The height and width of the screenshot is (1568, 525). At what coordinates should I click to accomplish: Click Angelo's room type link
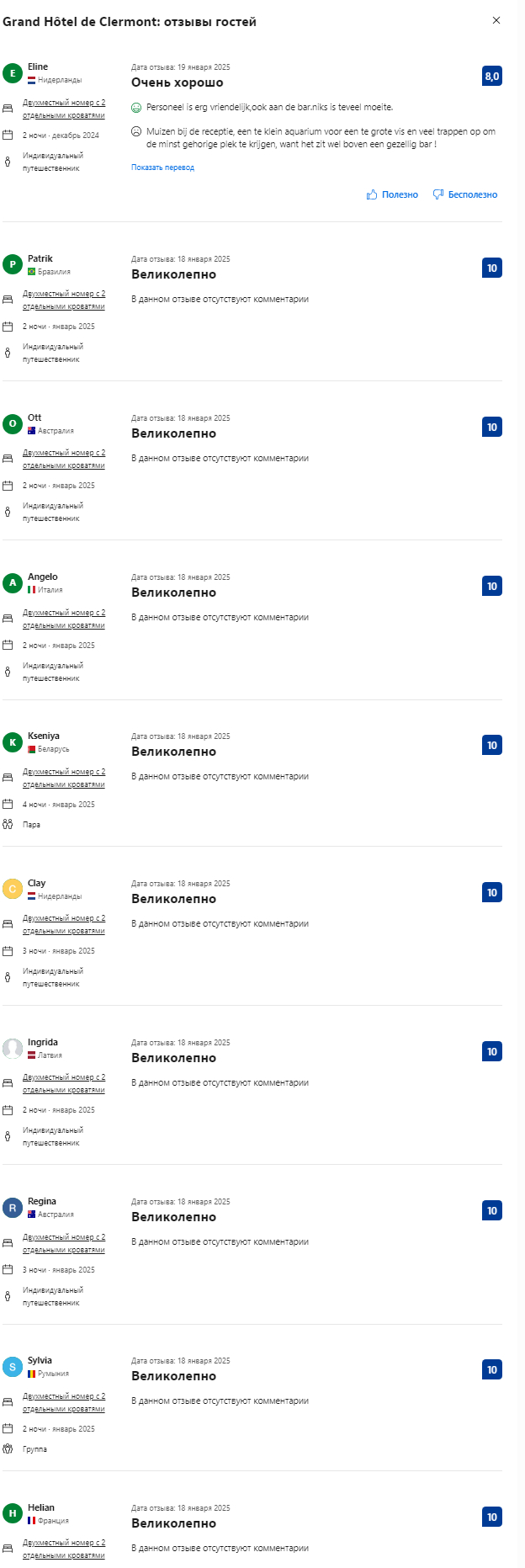[x=64, y=619]
